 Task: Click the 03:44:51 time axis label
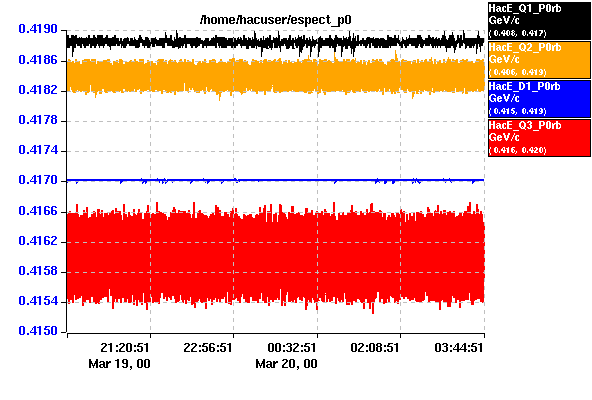tap(459, 347)
